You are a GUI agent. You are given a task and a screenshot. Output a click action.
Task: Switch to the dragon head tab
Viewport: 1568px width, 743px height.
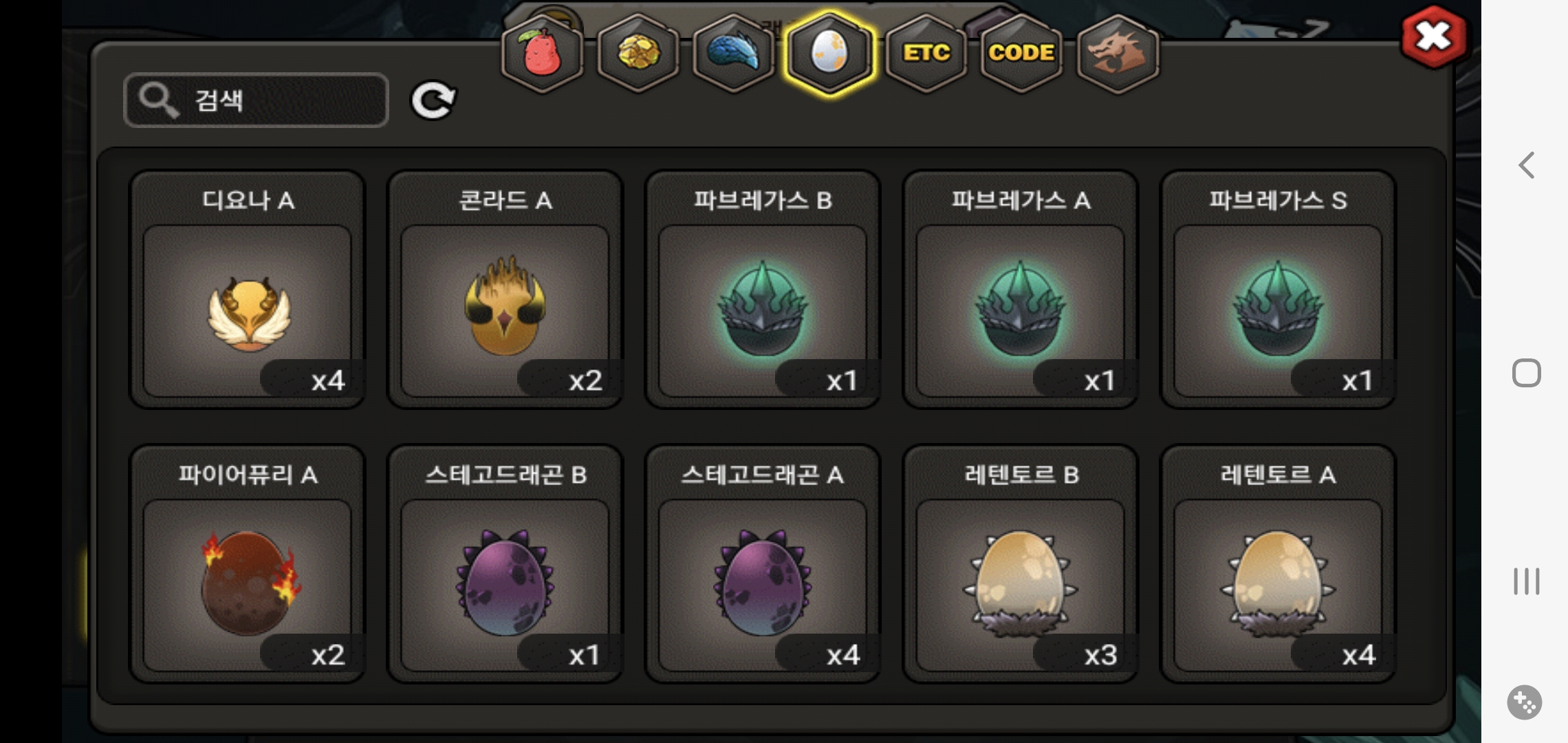coord(1118,53)
